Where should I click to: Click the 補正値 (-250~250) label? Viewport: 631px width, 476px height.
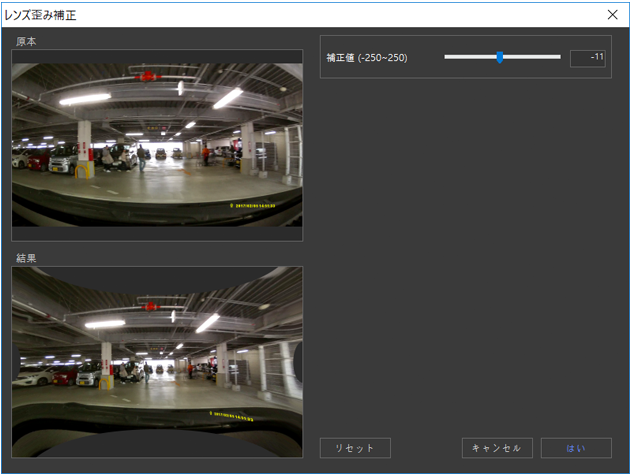coord(367,58)
